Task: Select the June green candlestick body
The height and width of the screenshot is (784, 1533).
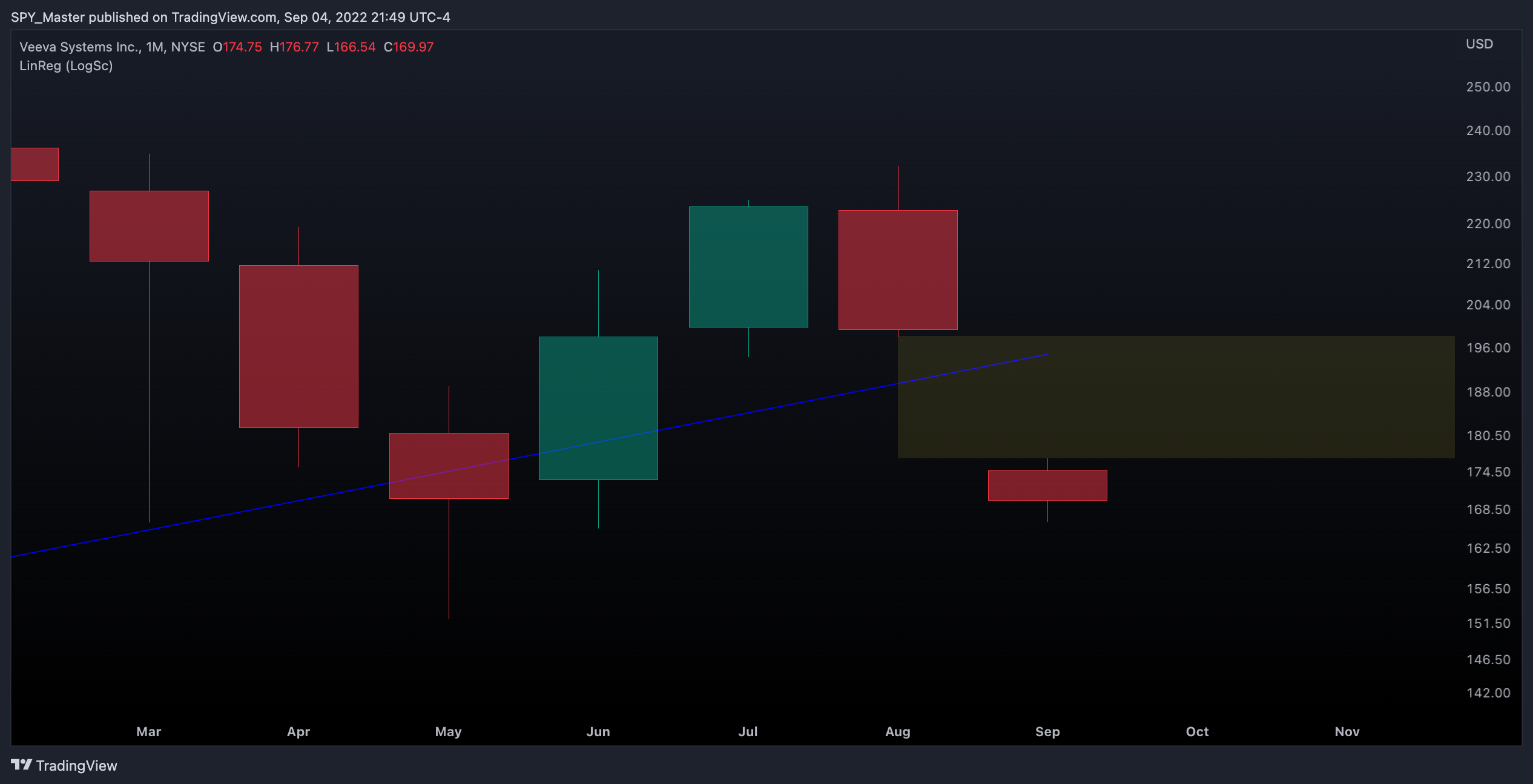Action: pos(598,408)
